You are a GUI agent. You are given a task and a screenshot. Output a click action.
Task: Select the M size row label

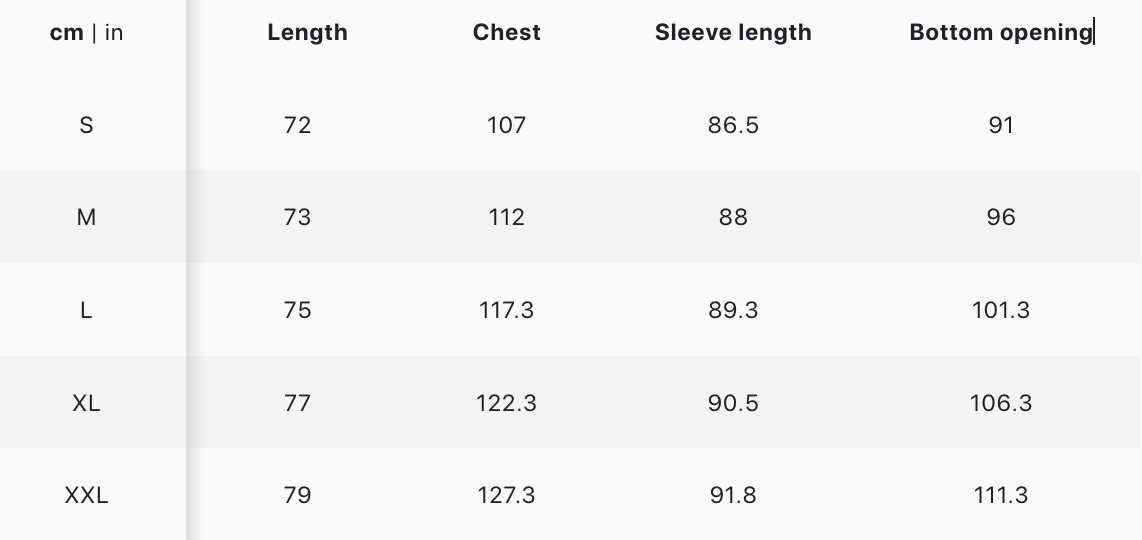86,217
